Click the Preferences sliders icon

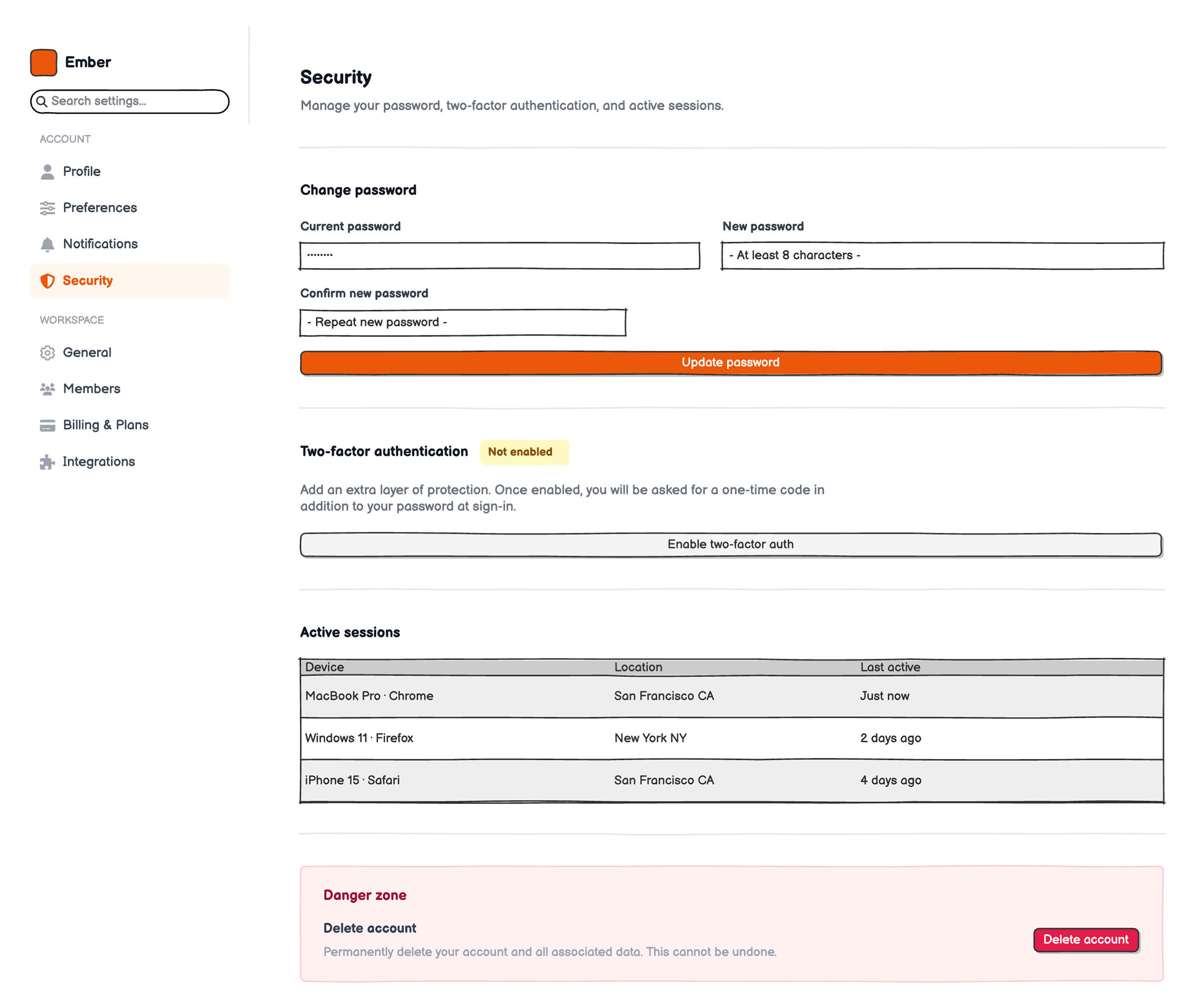(x=47, y=208)
